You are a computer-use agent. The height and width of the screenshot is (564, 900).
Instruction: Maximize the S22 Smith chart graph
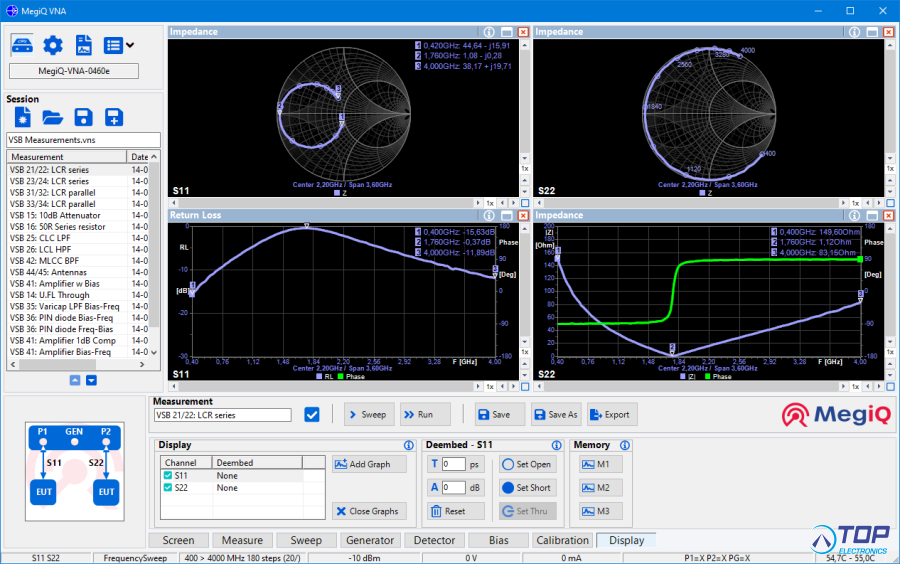[872, 32]
